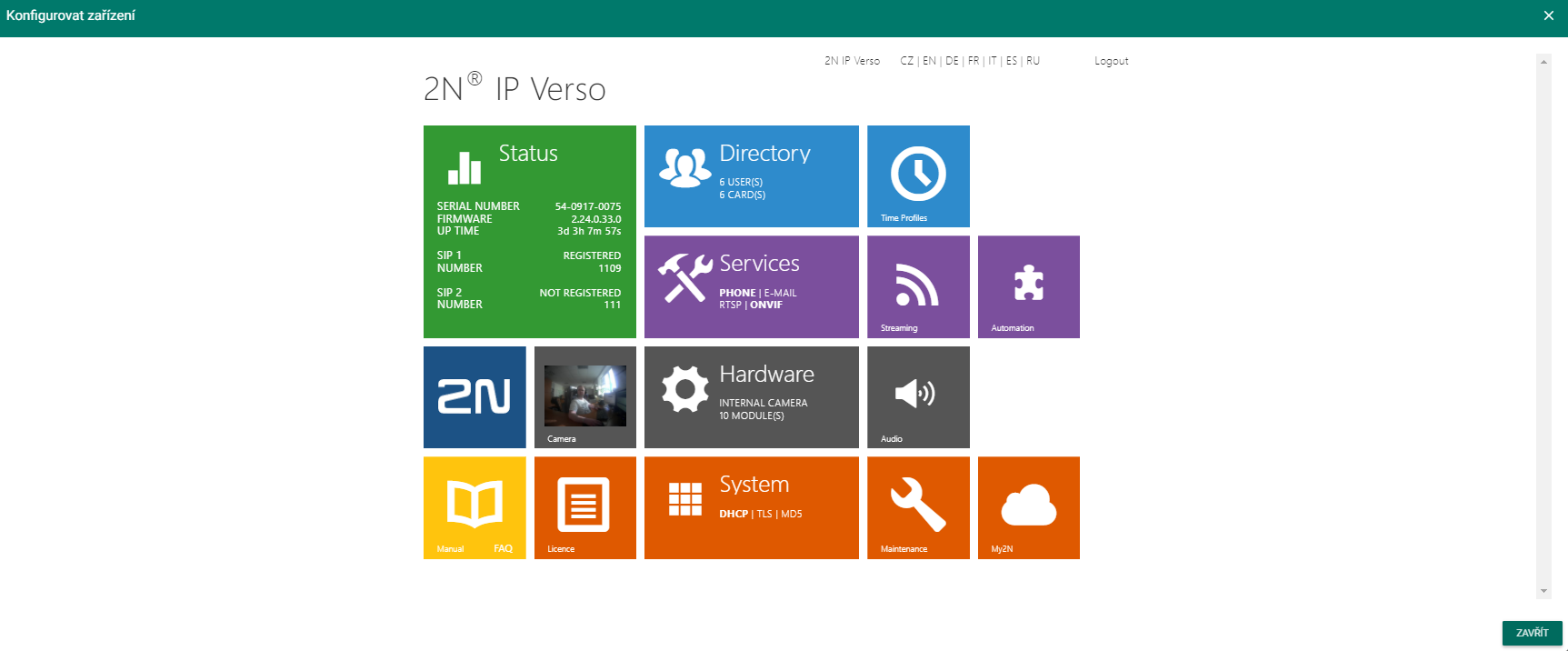Open the Status tile bar chart icon
This screenshot has width=1568, height=651.
tap(464, 168)
